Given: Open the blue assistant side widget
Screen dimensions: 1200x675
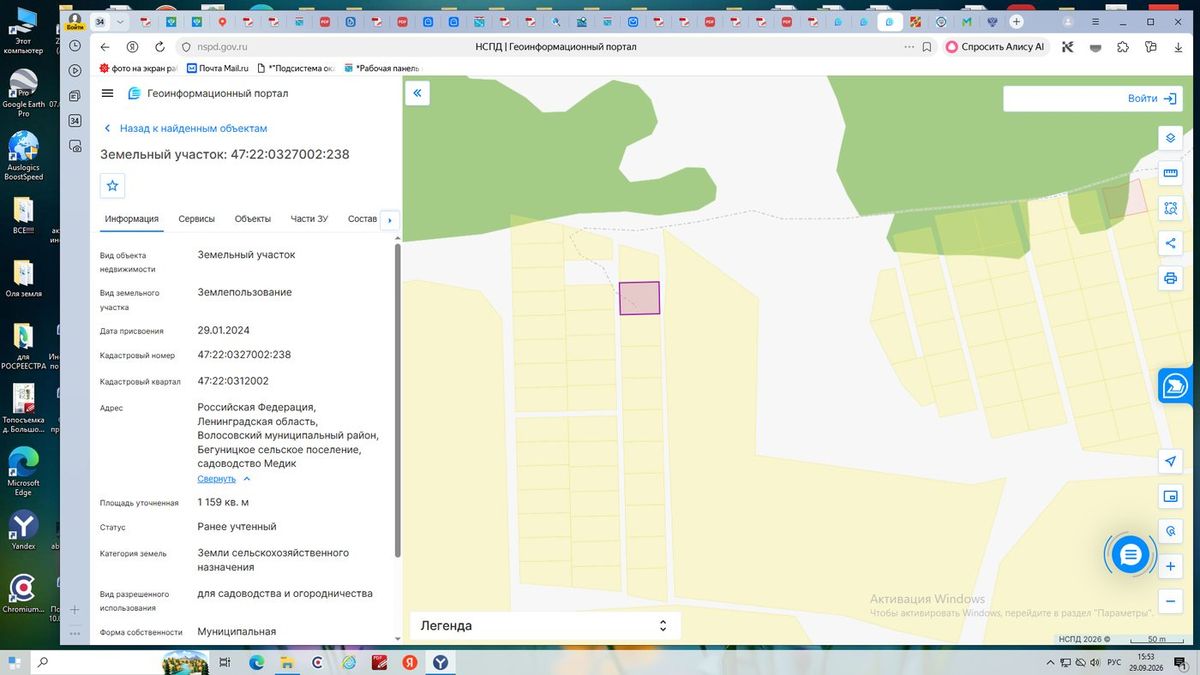Looking at the screenshot, I should 1177,386.
